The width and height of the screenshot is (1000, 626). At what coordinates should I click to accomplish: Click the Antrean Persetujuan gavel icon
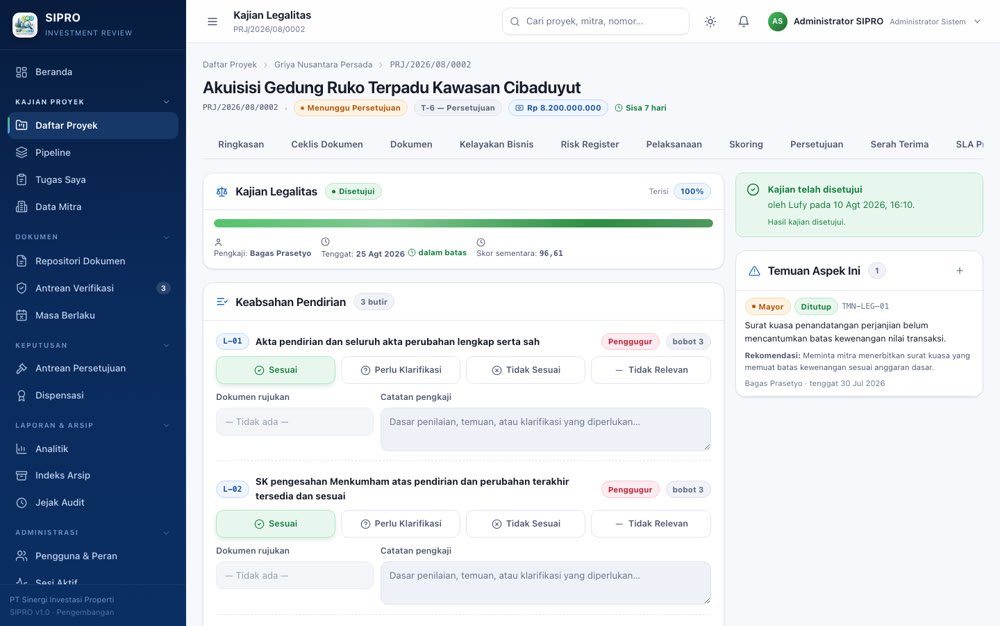click(22, 368)
